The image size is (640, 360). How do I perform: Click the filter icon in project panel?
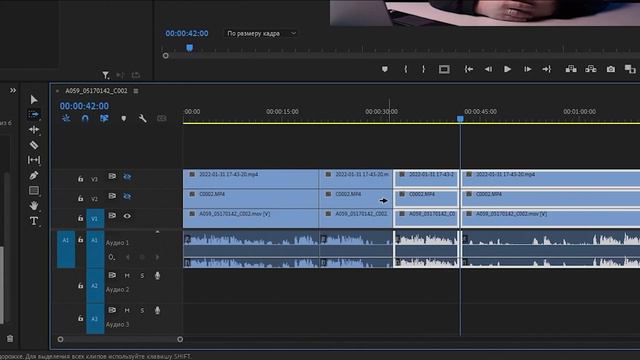106,75
